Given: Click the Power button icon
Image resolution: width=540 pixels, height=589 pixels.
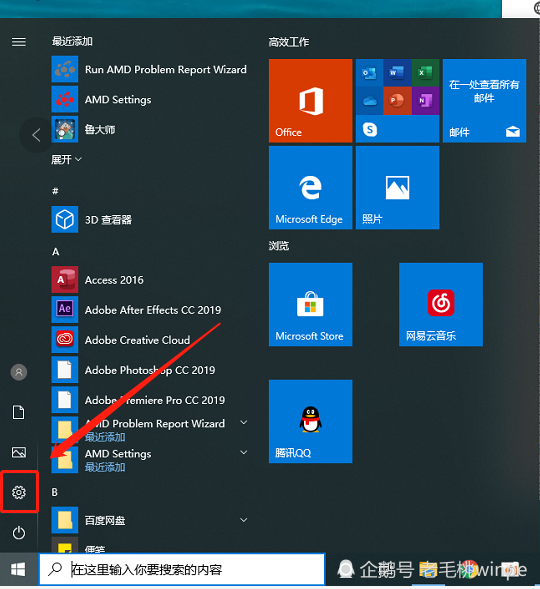Looking at the screenshot, I should [19, 533].
